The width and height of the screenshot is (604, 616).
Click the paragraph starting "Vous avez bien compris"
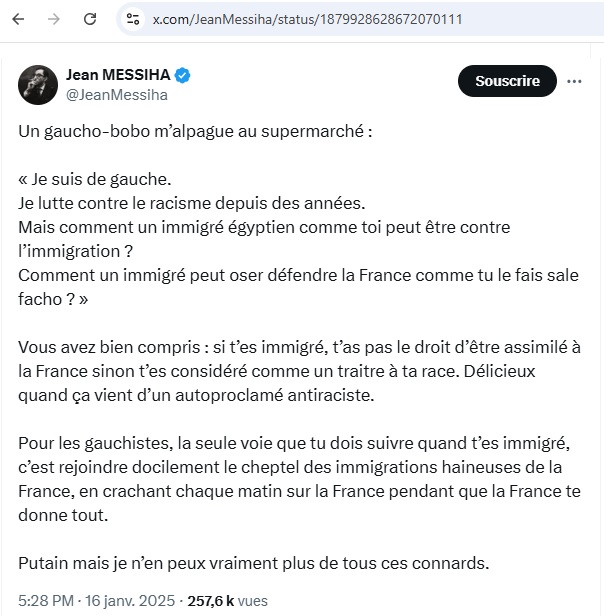299,371
